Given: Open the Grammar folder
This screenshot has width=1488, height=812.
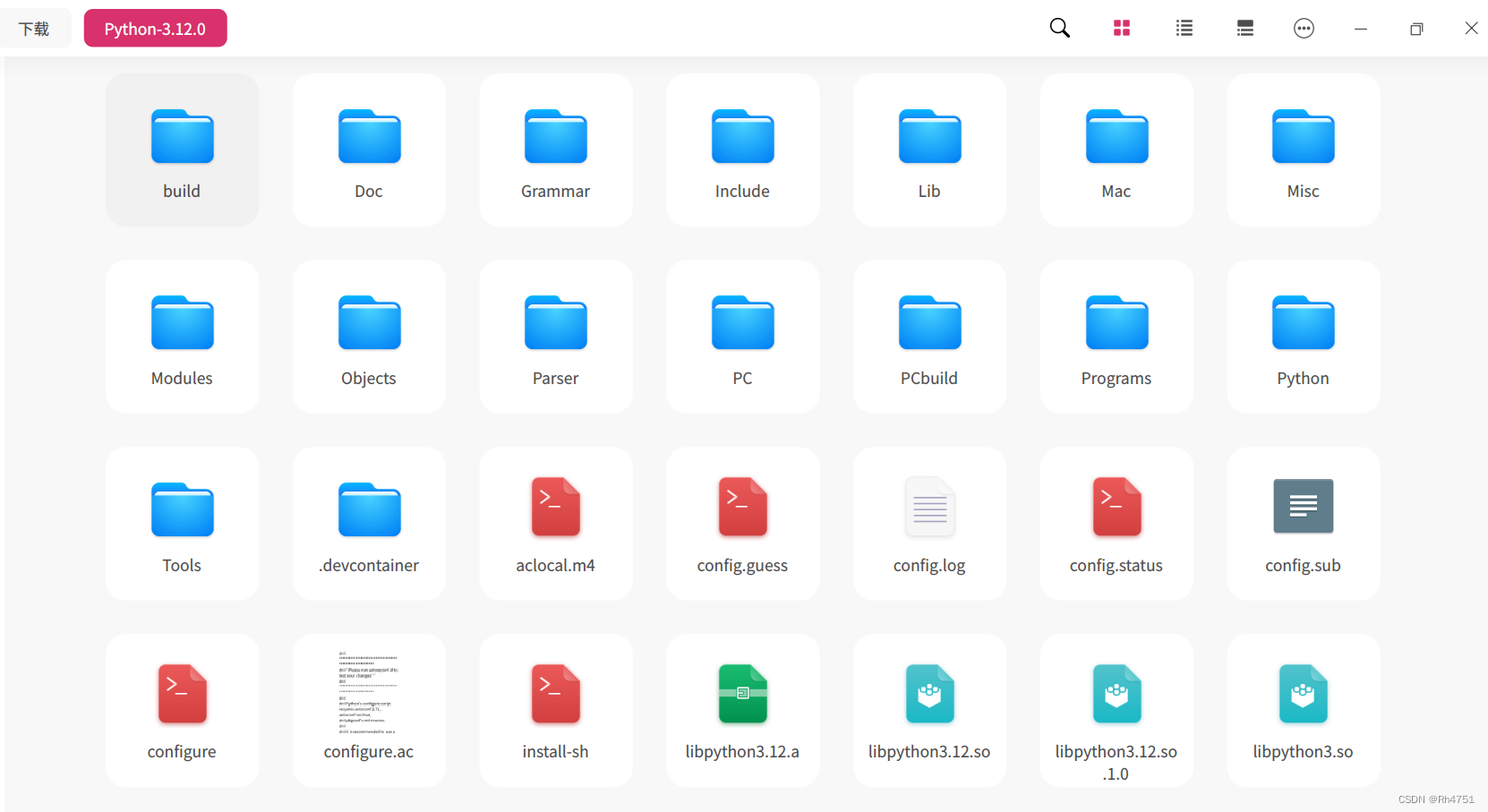Looking at the screenshot, I should click(555, 150).
